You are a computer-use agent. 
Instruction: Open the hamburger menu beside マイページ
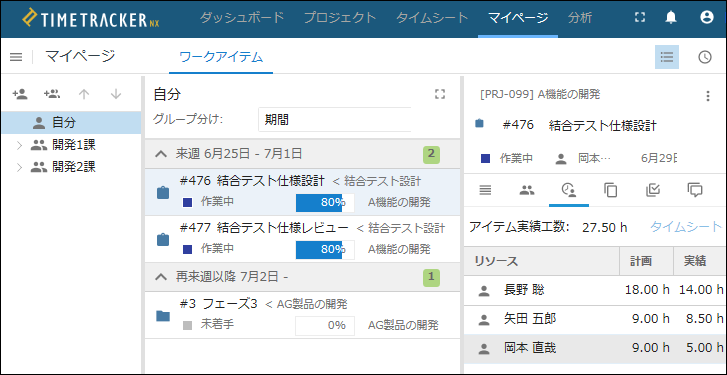(16, 57)
